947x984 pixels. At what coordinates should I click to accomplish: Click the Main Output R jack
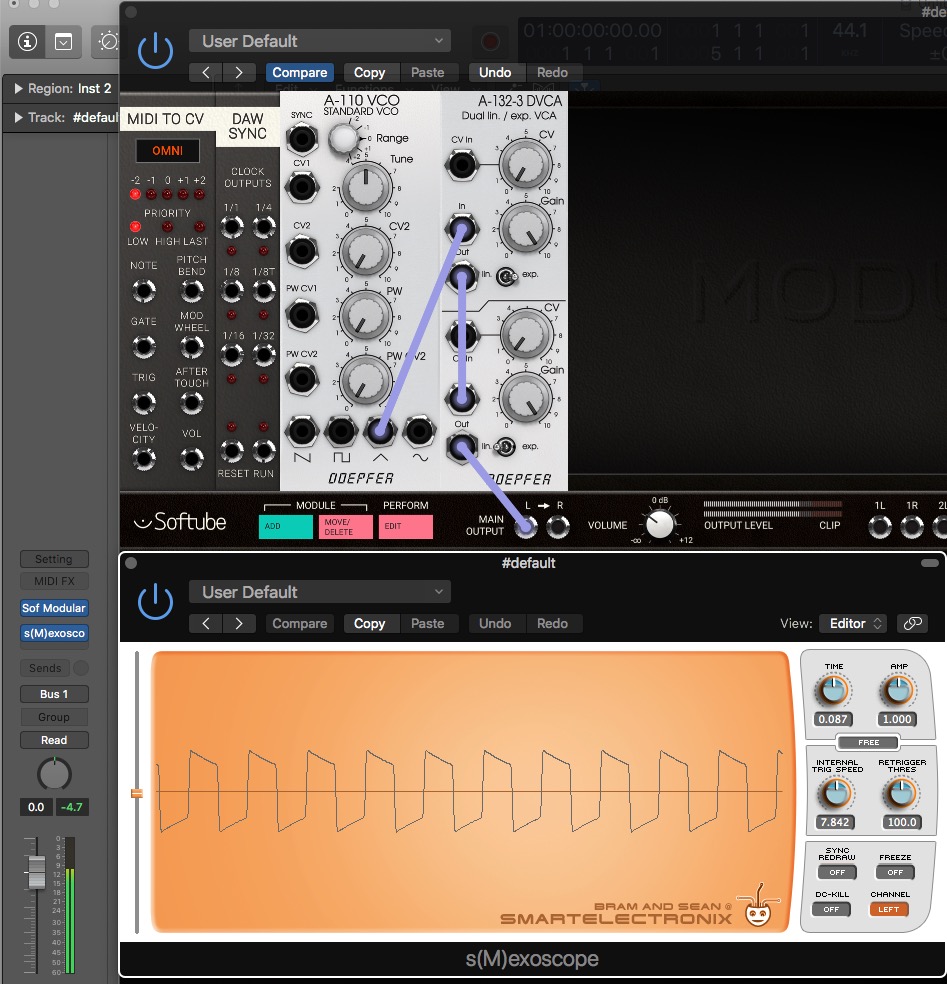(x=558, y=527)
